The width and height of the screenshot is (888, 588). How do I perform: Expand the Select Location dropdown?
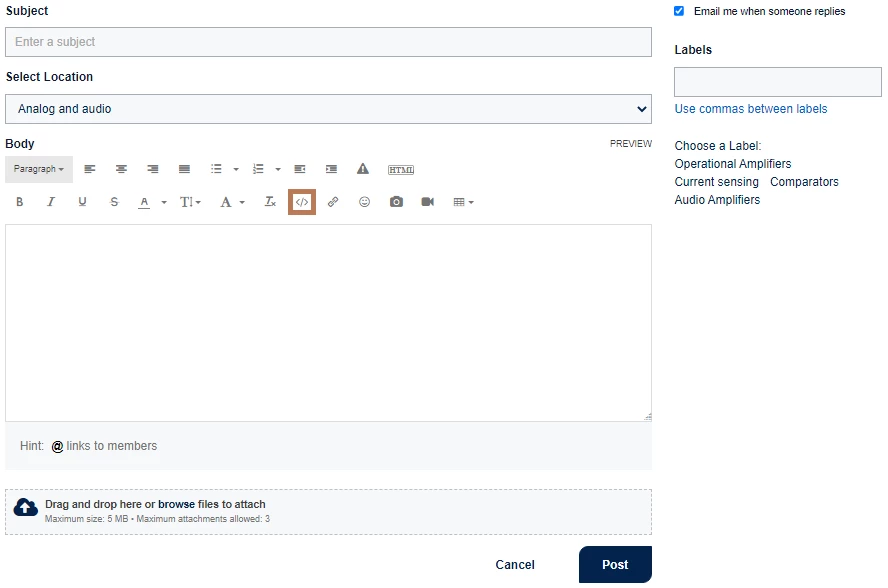coord(328,109)
